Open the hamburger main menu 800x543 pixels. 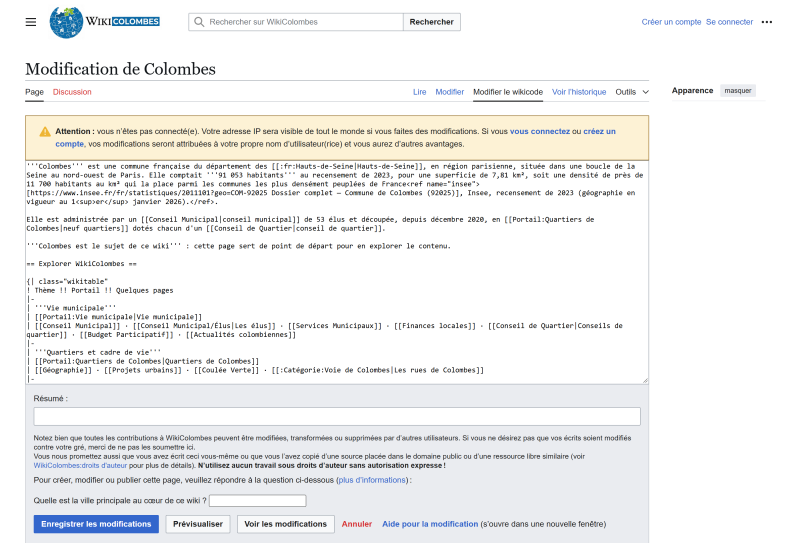pyautogui.click(x=31, y=22)
